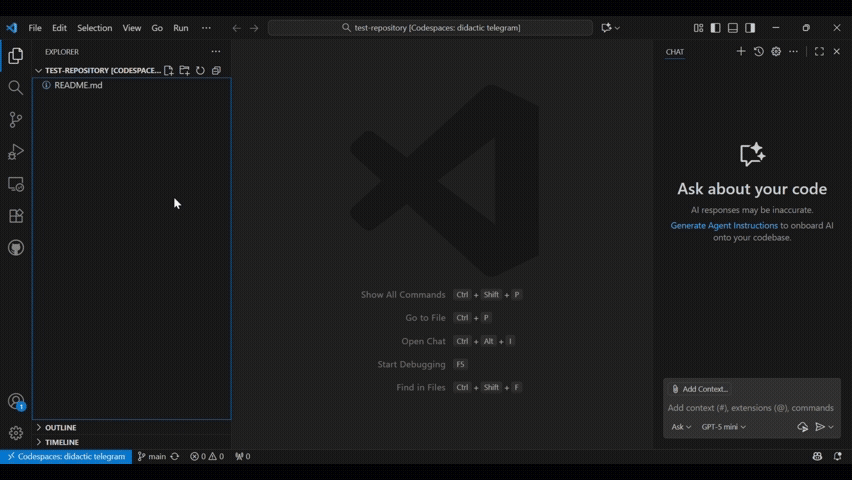Show hidden menu bar items
This screenshot has height=480, width=852.
[x=206, y=28]
